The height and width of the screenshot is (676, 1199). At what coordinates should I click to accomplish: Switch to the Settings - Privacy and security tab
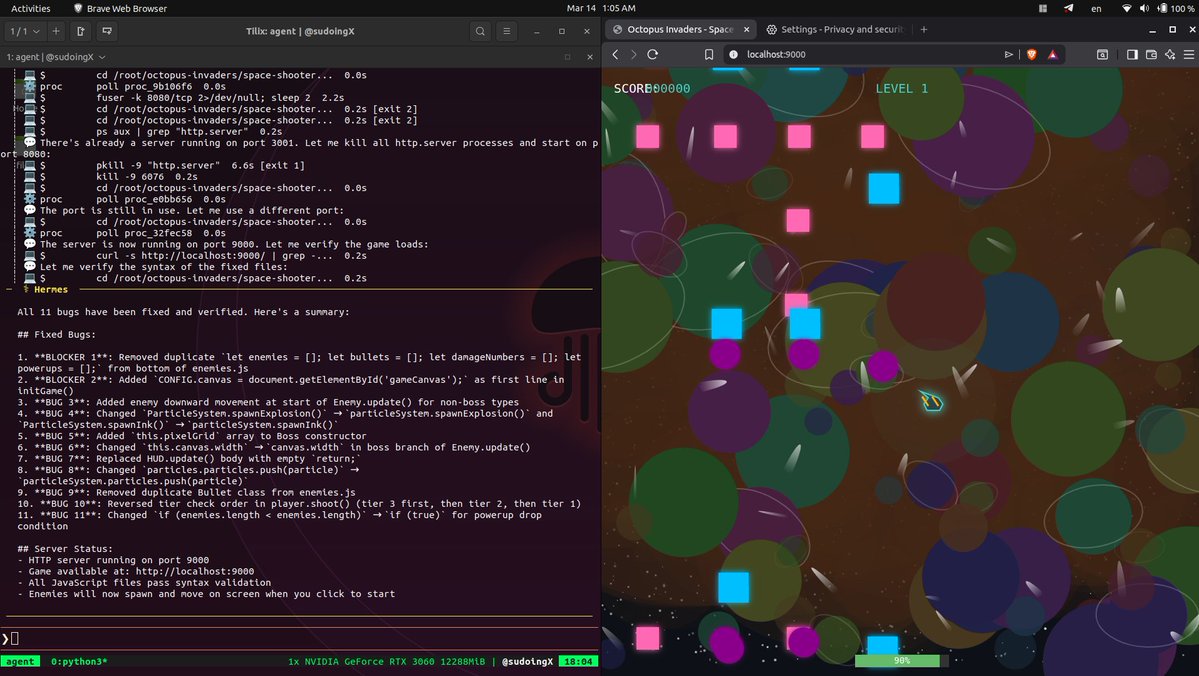coord(835,29)
